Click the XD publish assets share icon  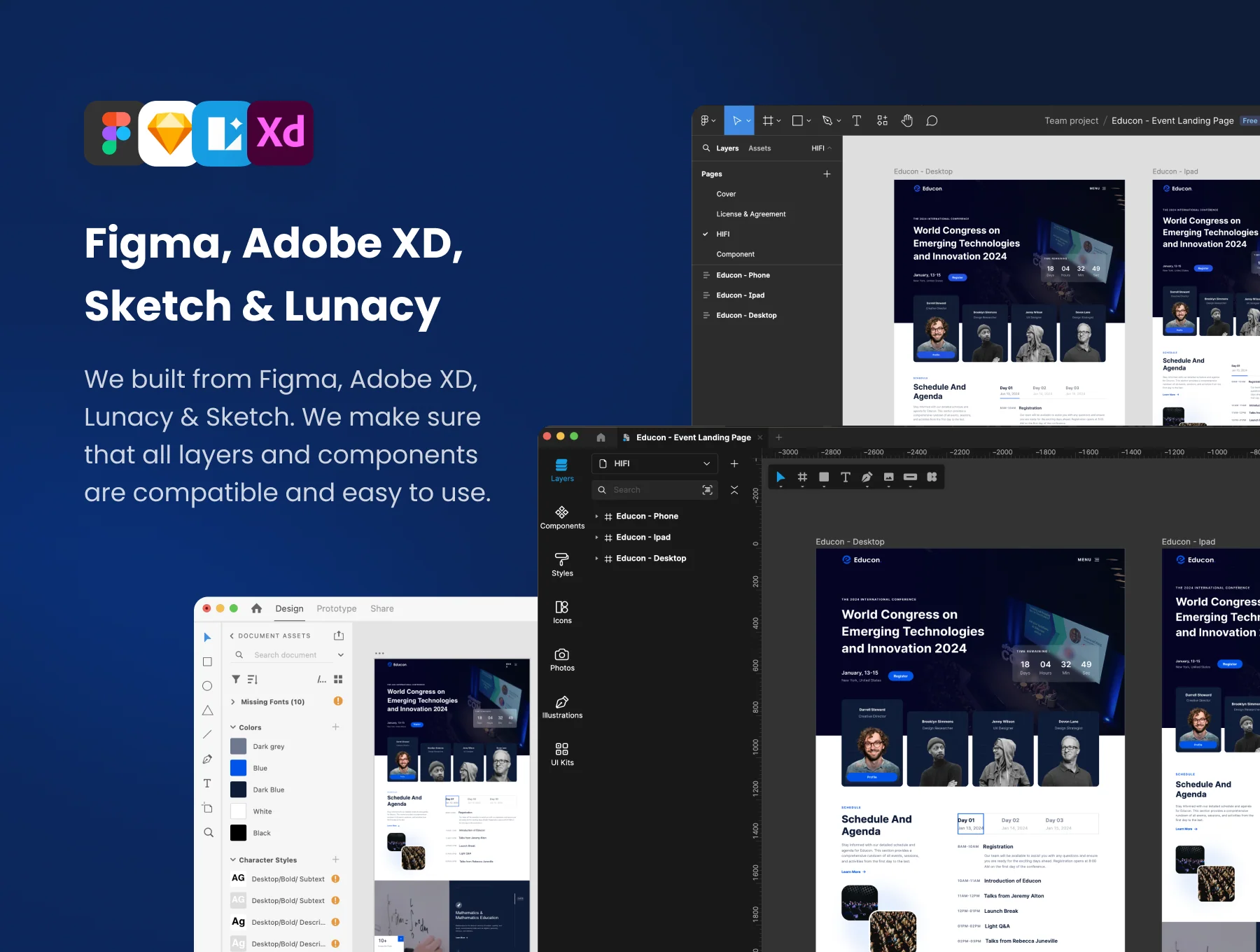coord(339,636)
